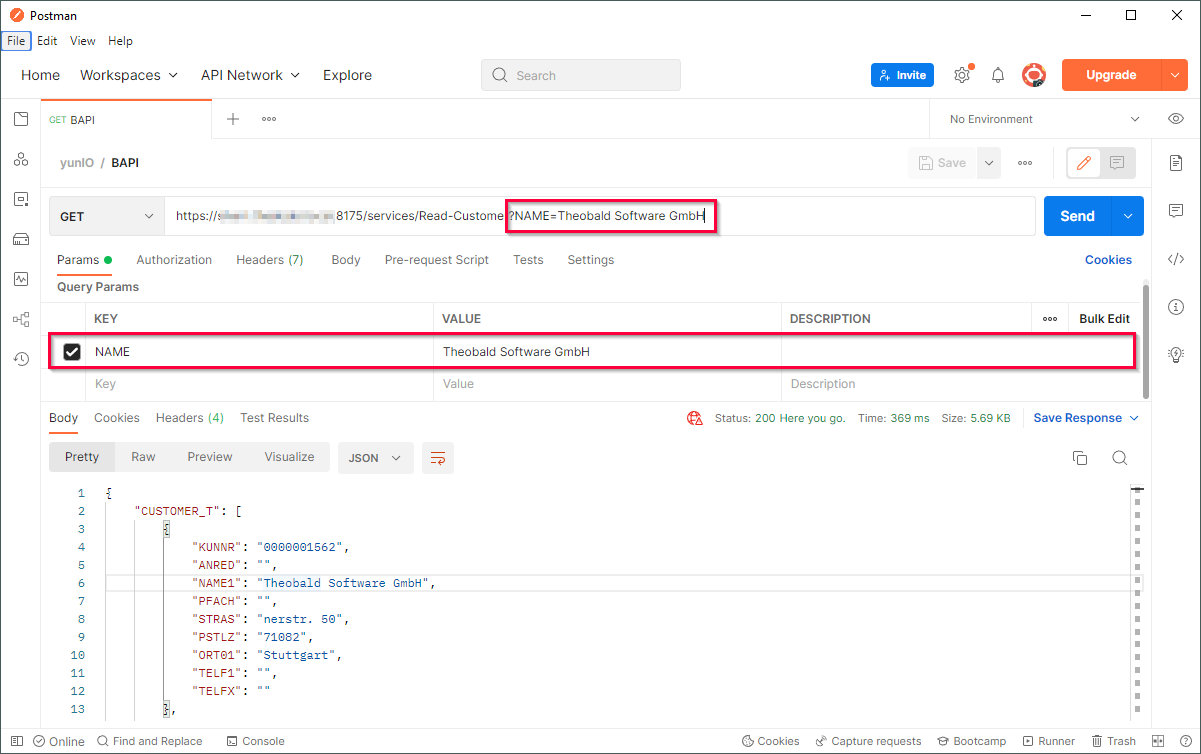
Task: Open Explore in top navigation
Action: coord(347,75)
